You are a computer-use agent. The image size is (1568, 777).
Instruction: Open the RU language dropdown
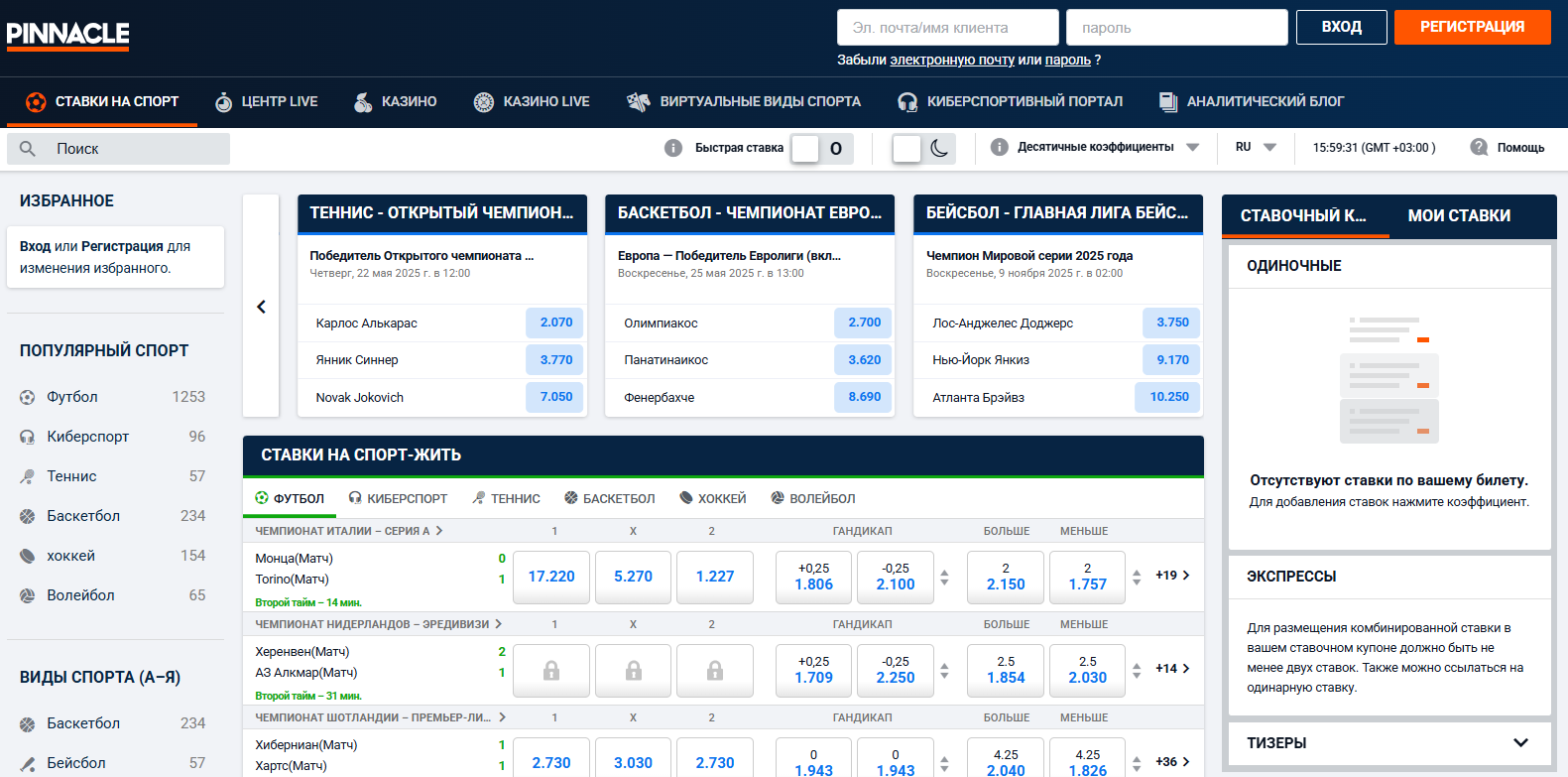(1255, 147)
